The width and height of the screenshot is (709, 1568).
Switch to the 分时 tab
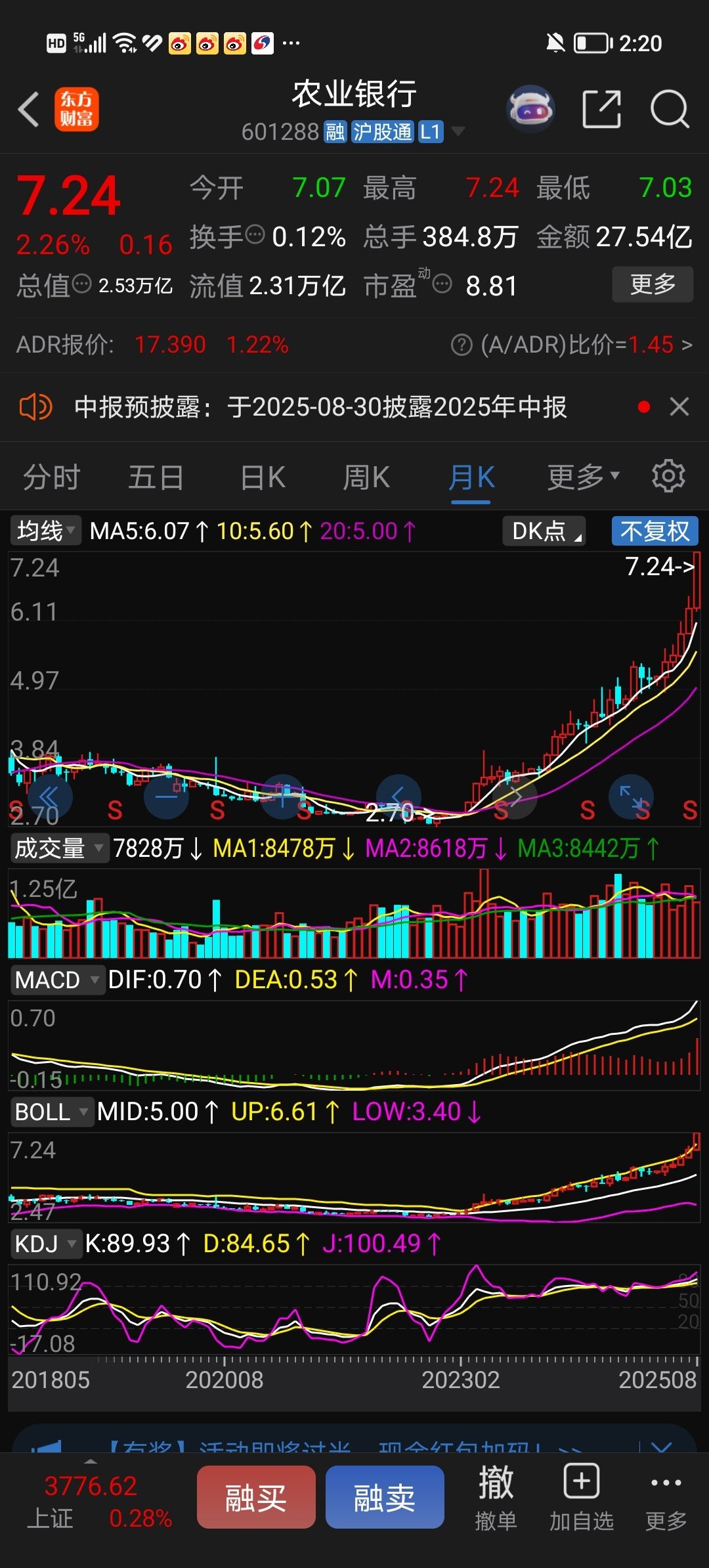[51, 477]
